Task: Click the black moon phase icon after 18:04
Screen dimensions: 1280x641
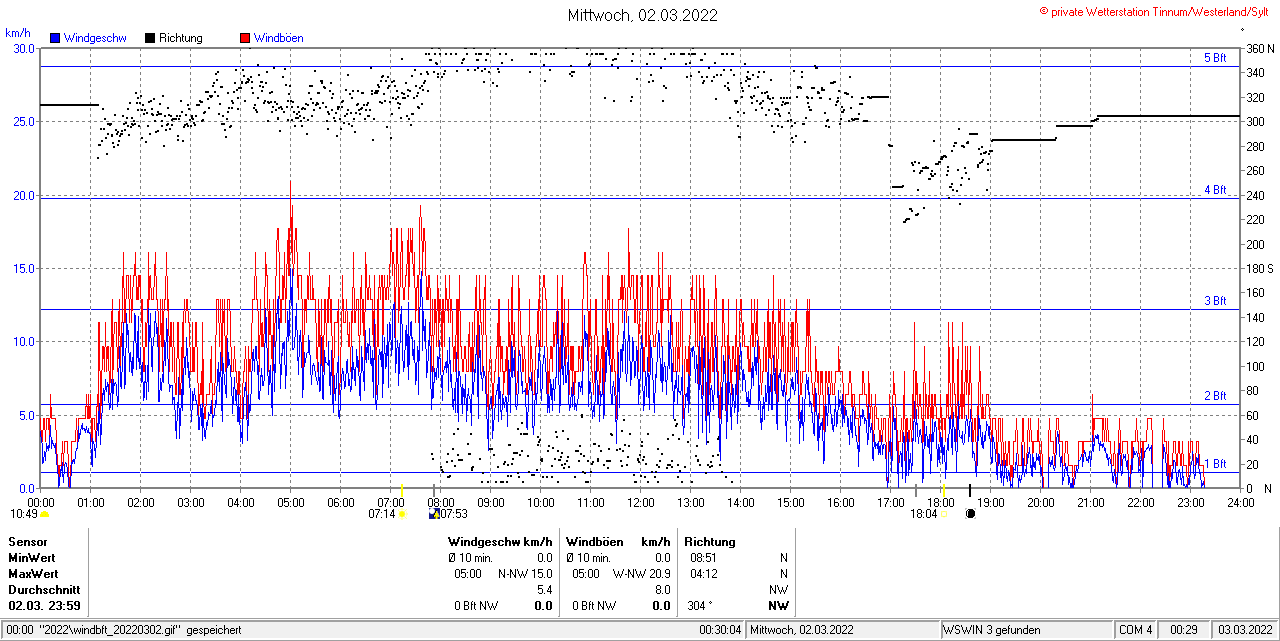Action: tap(970, 514)
